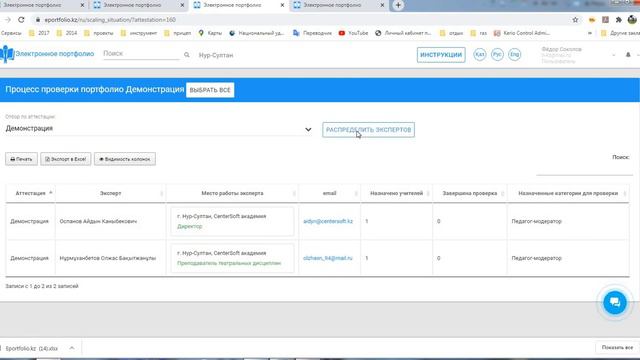Click the ИНСТРУКЦИИ button

(441, 55)
